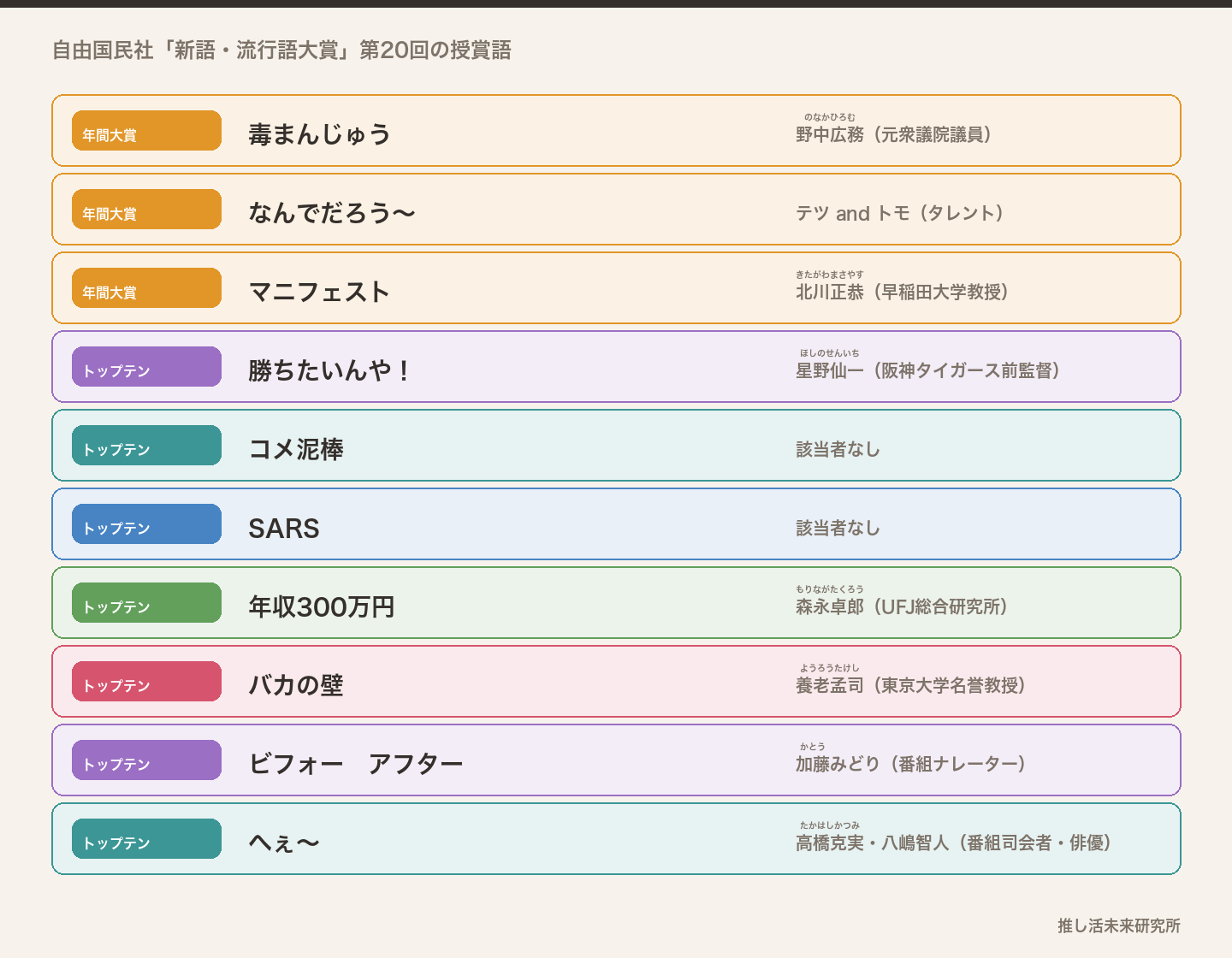Click recipient 高橋克実・八嶋智人（番組司会者・俳優）
The image size is (1232, 958).
click(x=954, y=843)
